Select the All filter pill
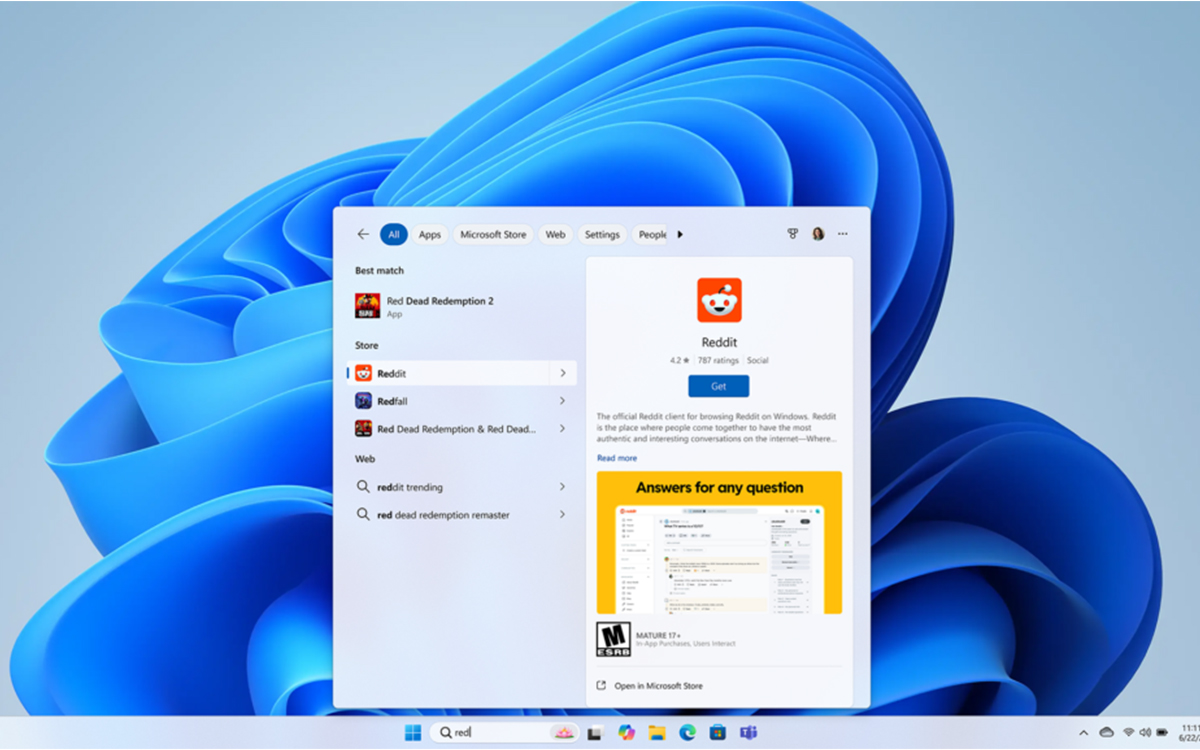 click(x=394, y=234)
